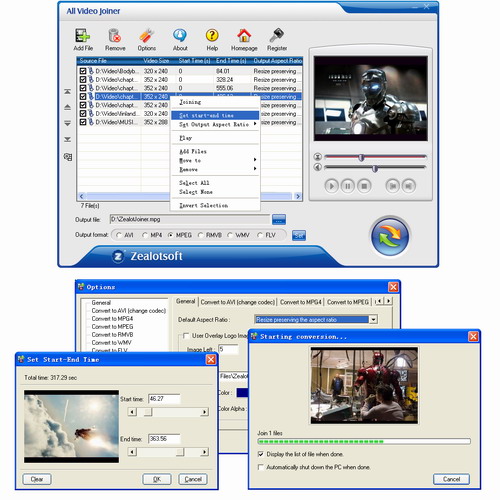Toggle 'Display the list of file when done'
Viewport: 500px width, 500px height.
coord(261,454)
